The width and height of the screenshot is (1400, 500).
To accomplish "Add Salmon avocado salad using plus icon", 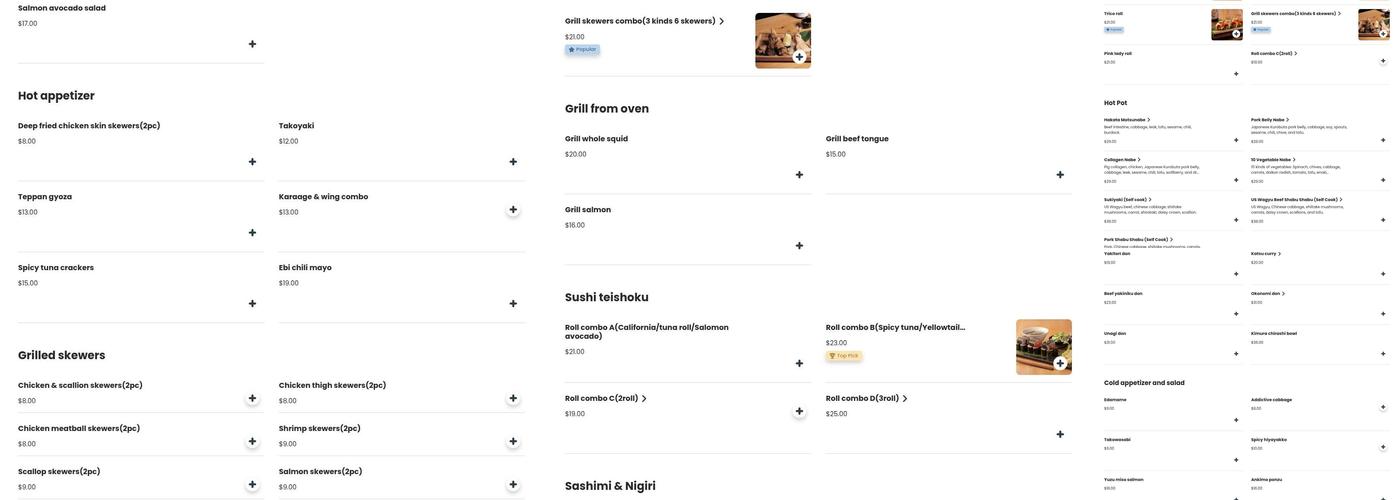I will [252, 44].
